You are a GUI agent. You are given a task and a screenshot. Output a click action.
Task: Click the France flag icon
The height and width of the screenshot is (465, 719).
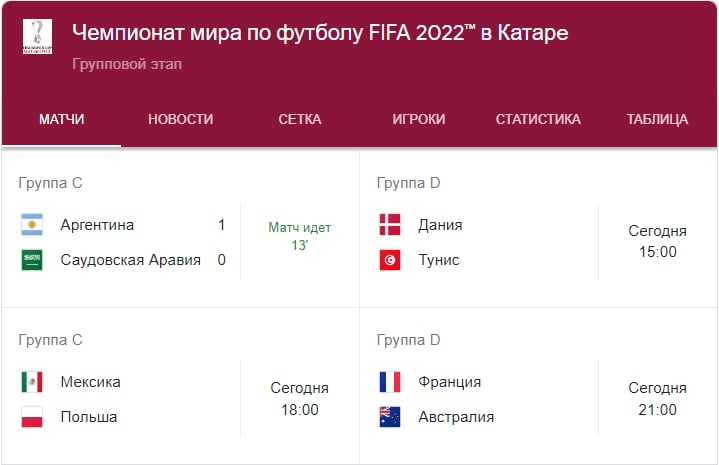(390, 382)
